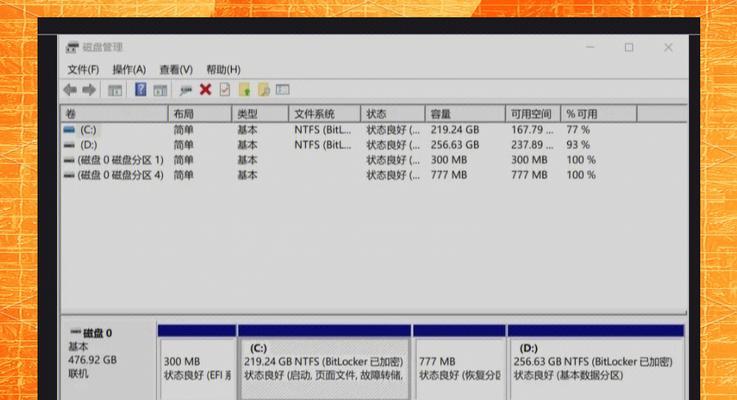The height and width of the screenshot is (400, 737).
Task: Click the 219.24 GB capacity cell
Action: (455, 130)
